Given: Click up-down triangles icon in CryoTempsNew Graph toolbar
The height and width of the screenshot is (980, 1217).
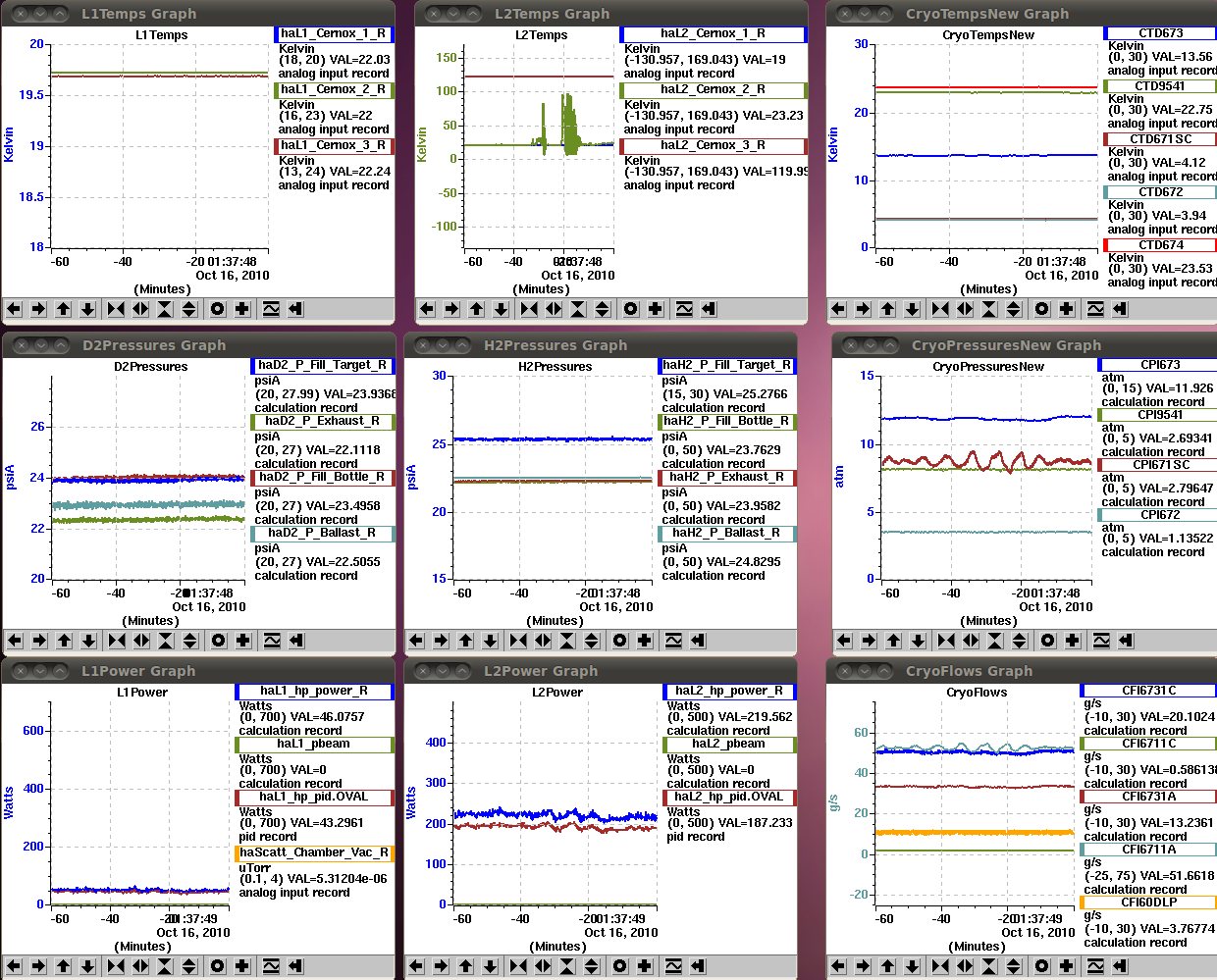Looking at the screenshot, I should click(x=1014, y=309).
